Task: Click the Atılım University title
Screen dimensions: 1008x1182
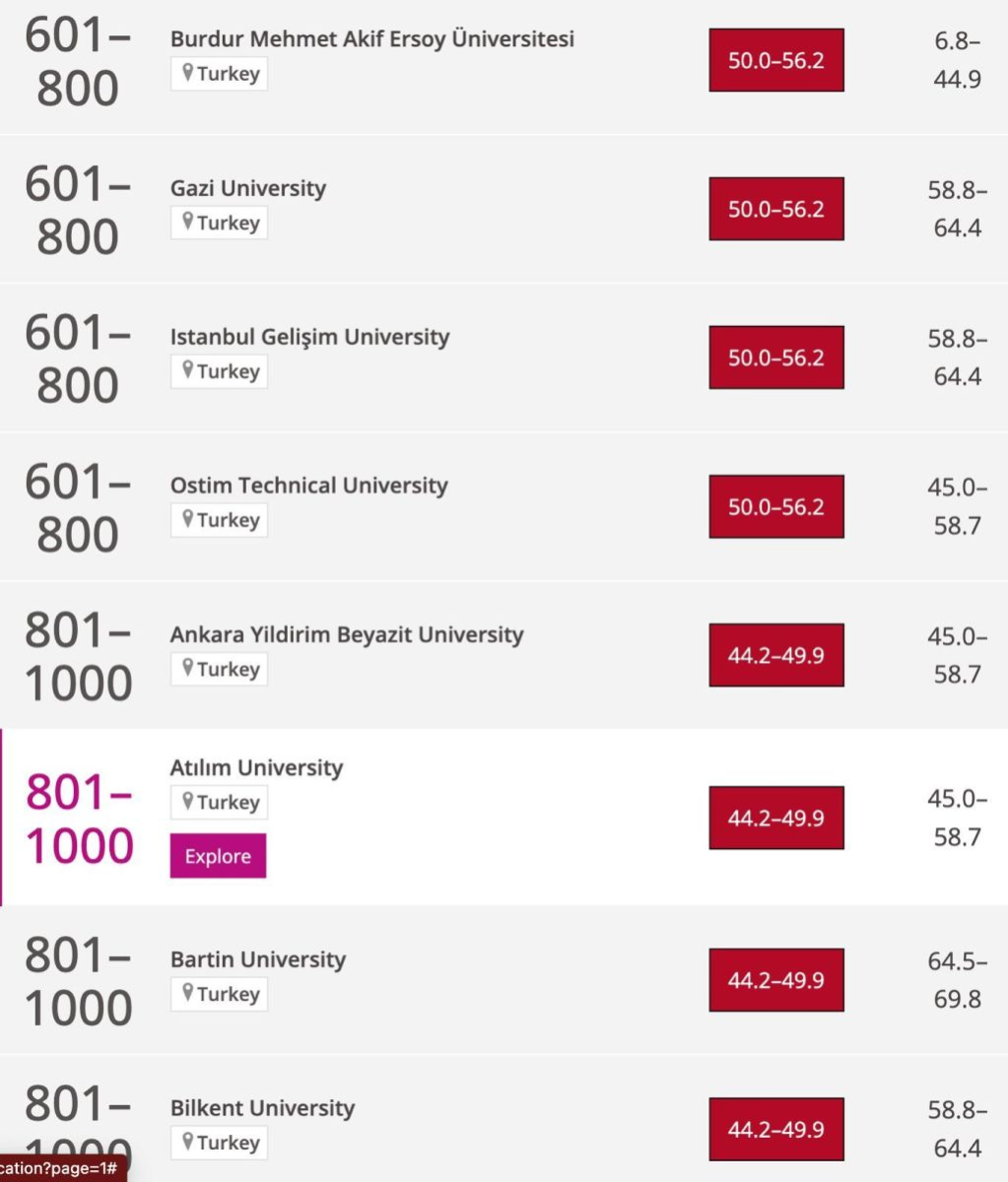Action: [x=256, y=767]
